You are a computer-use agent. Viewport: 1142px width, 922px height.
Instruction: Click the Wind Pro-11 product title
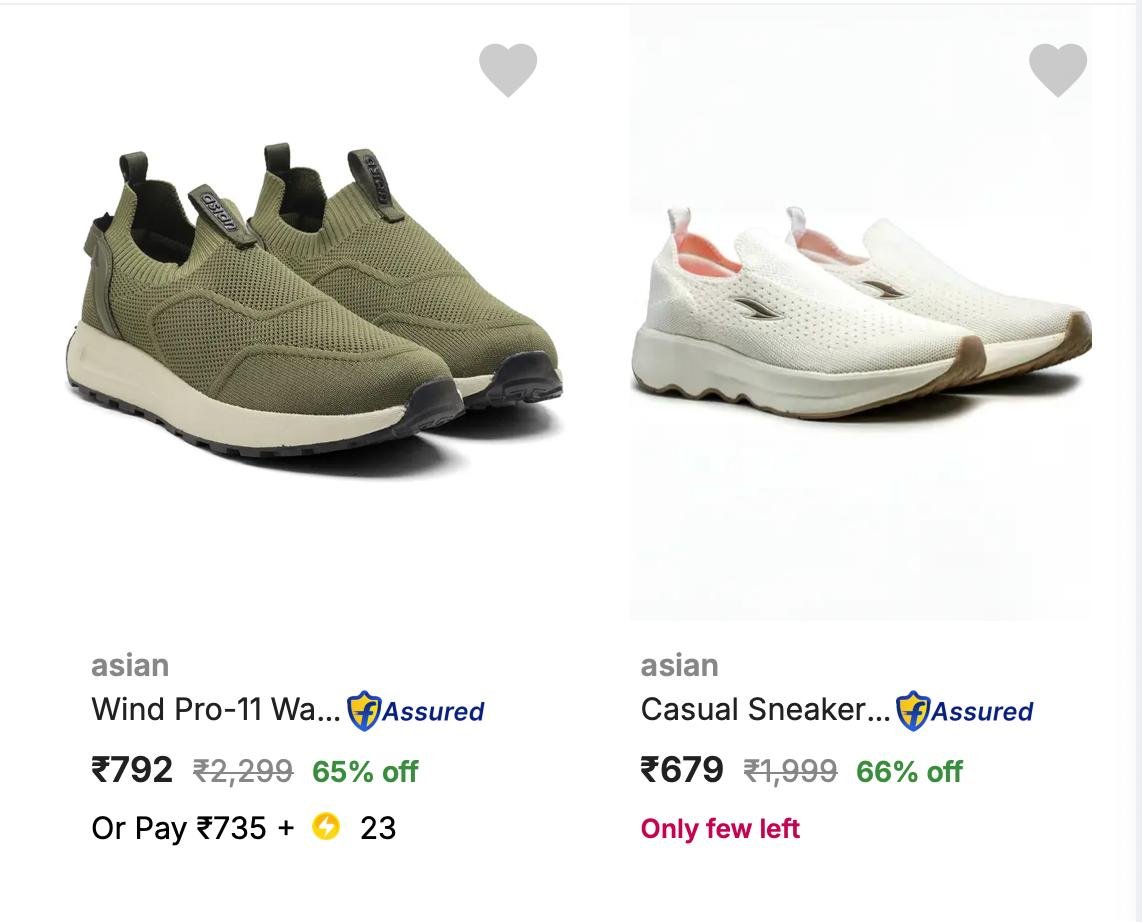click(x=216, y=710)
